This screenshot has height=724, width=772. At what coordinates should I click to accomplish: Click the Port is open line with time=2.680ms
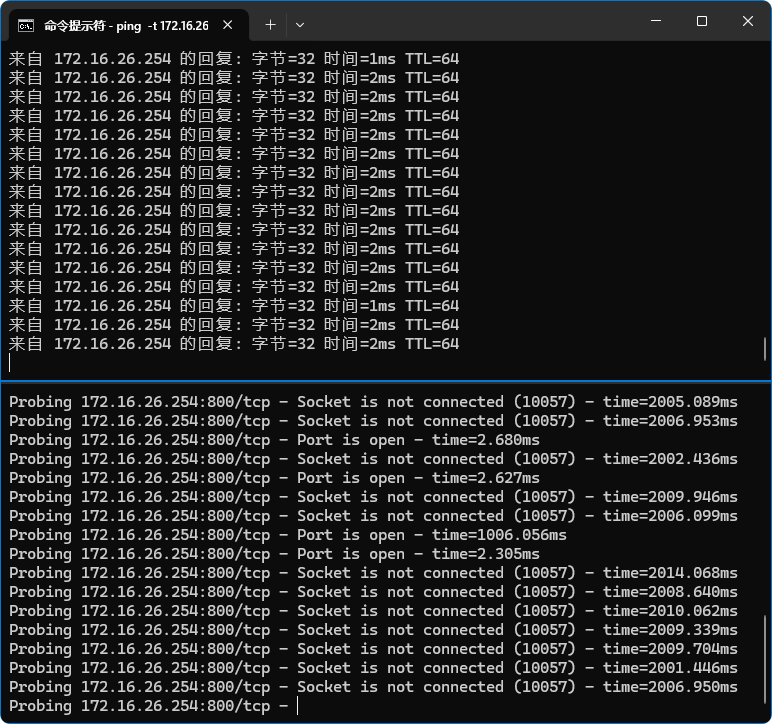274,440
